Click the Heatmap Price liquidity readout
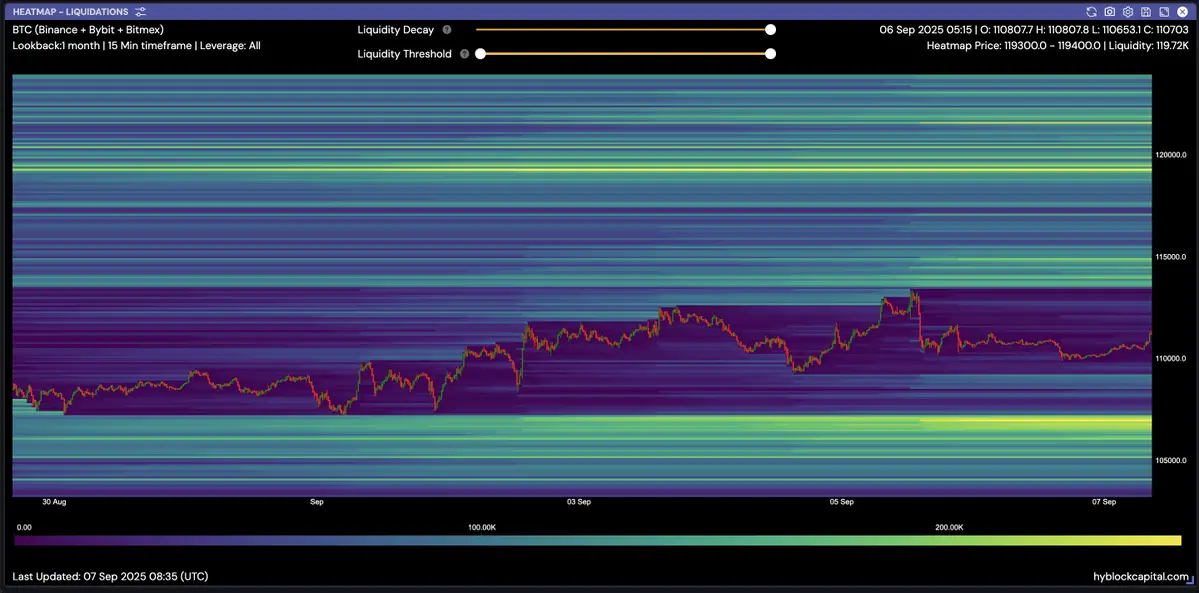The image size is (1199, 593). 1058,45
